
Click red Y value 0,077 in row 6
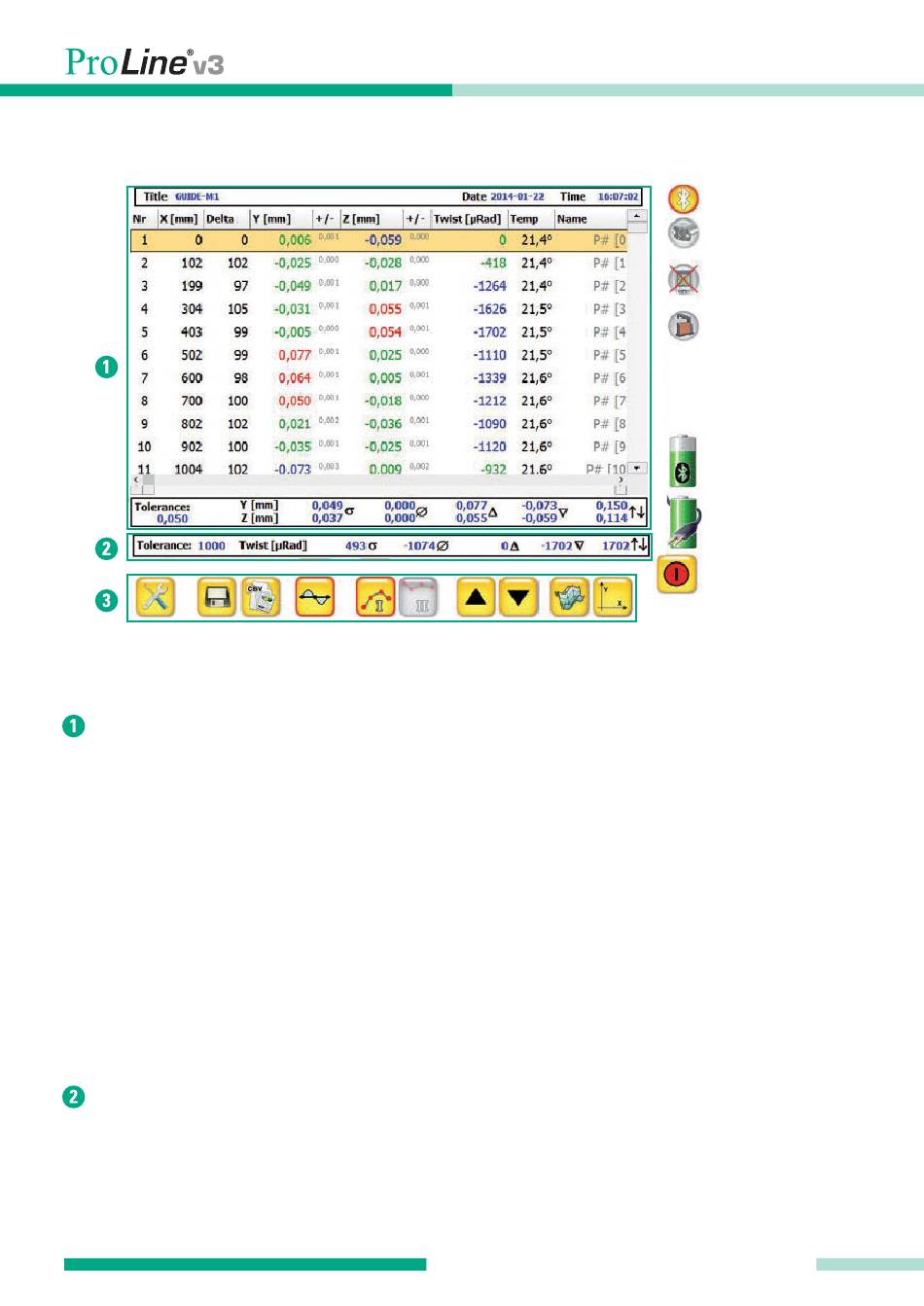[x=295, y=356]
